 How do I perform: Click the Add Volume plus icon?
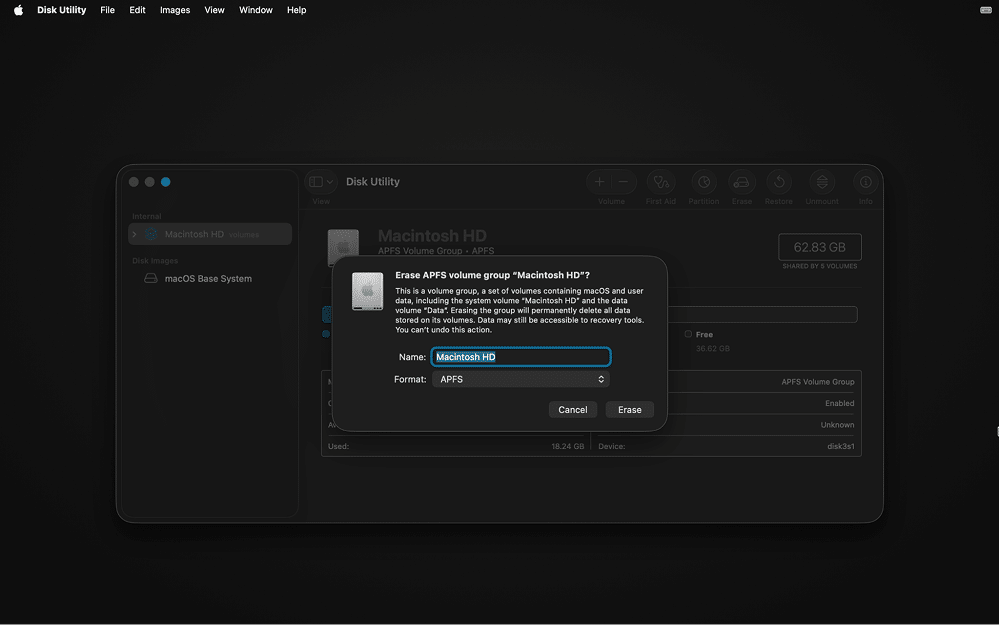[601, 182]
